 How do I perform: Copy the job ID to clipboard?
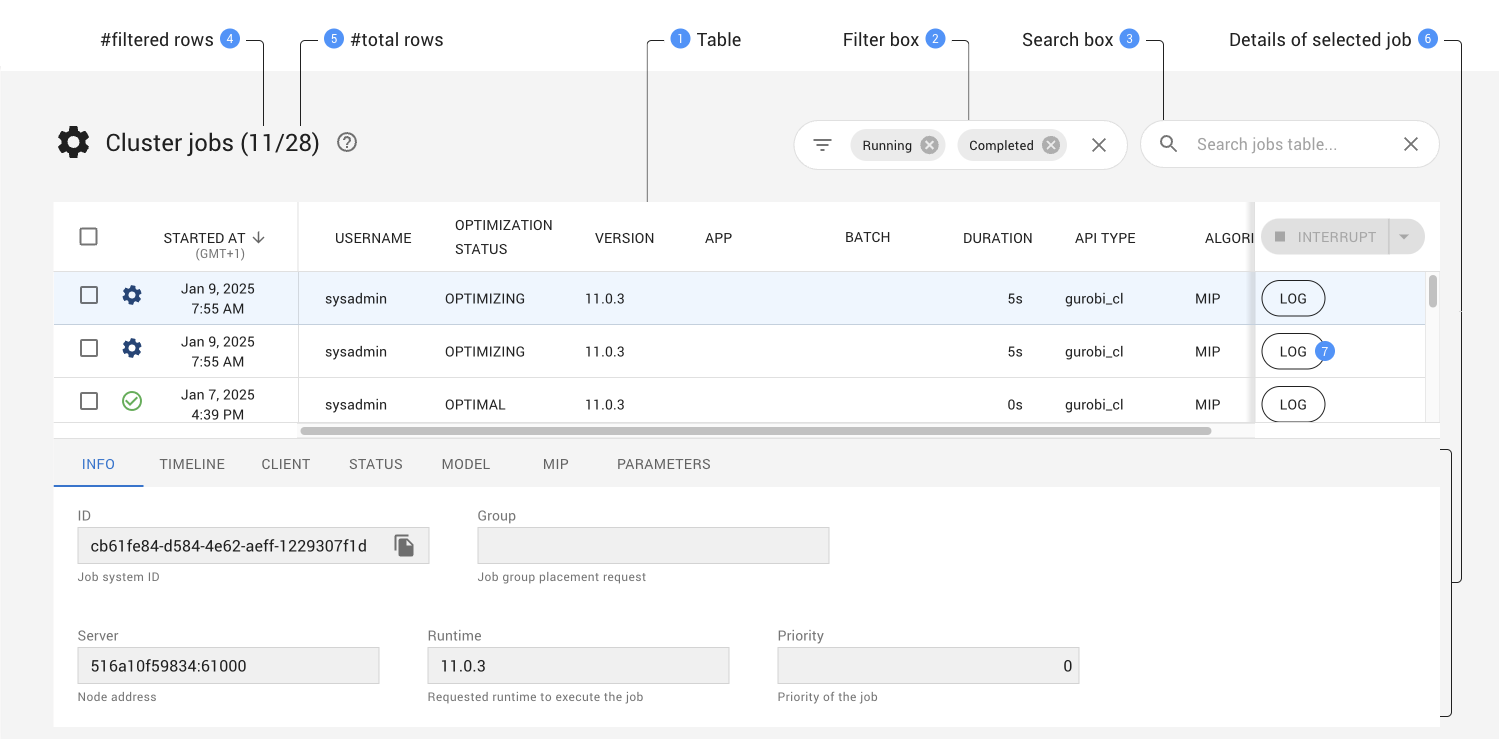tap(404, 545)
